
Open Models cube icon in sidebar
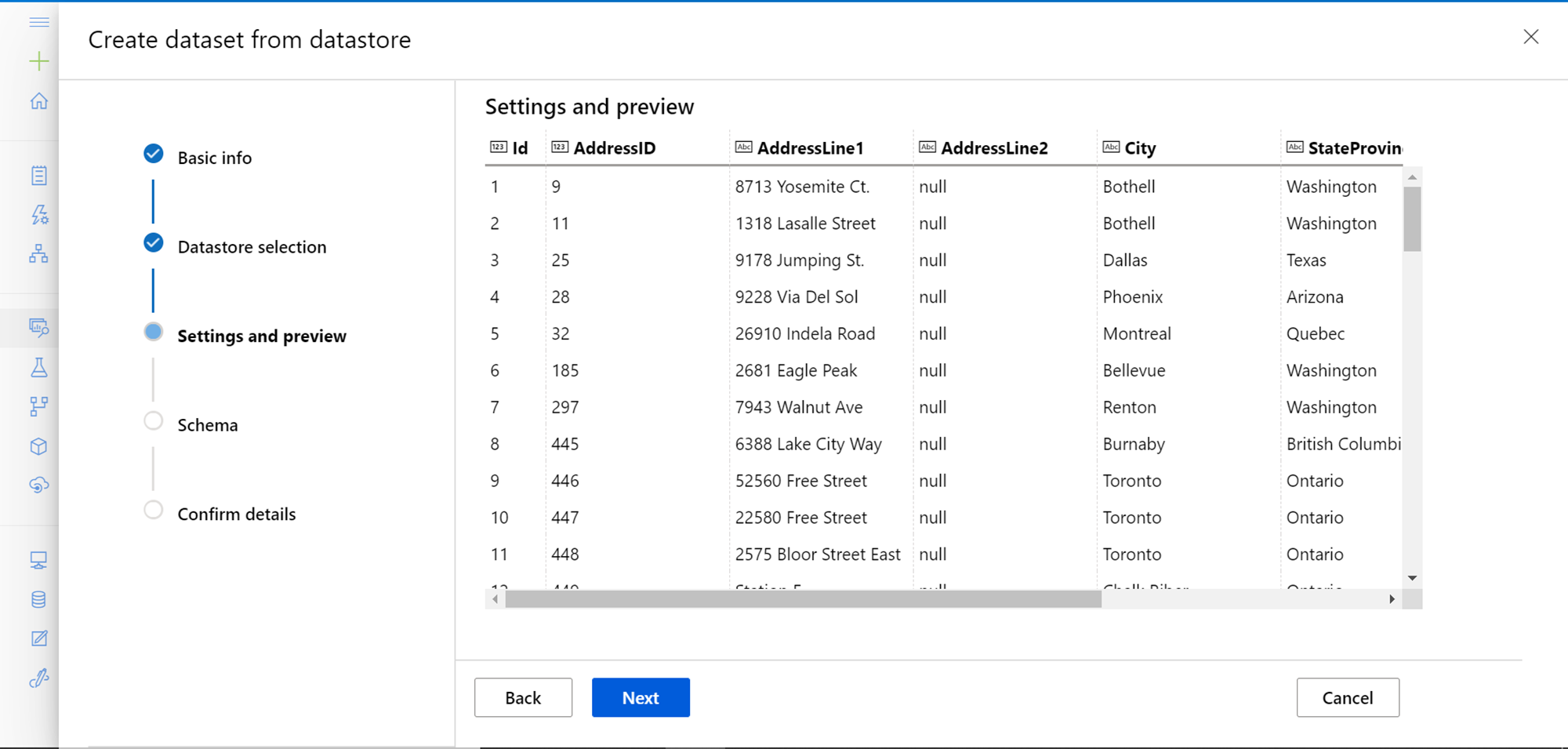(38, 446)
